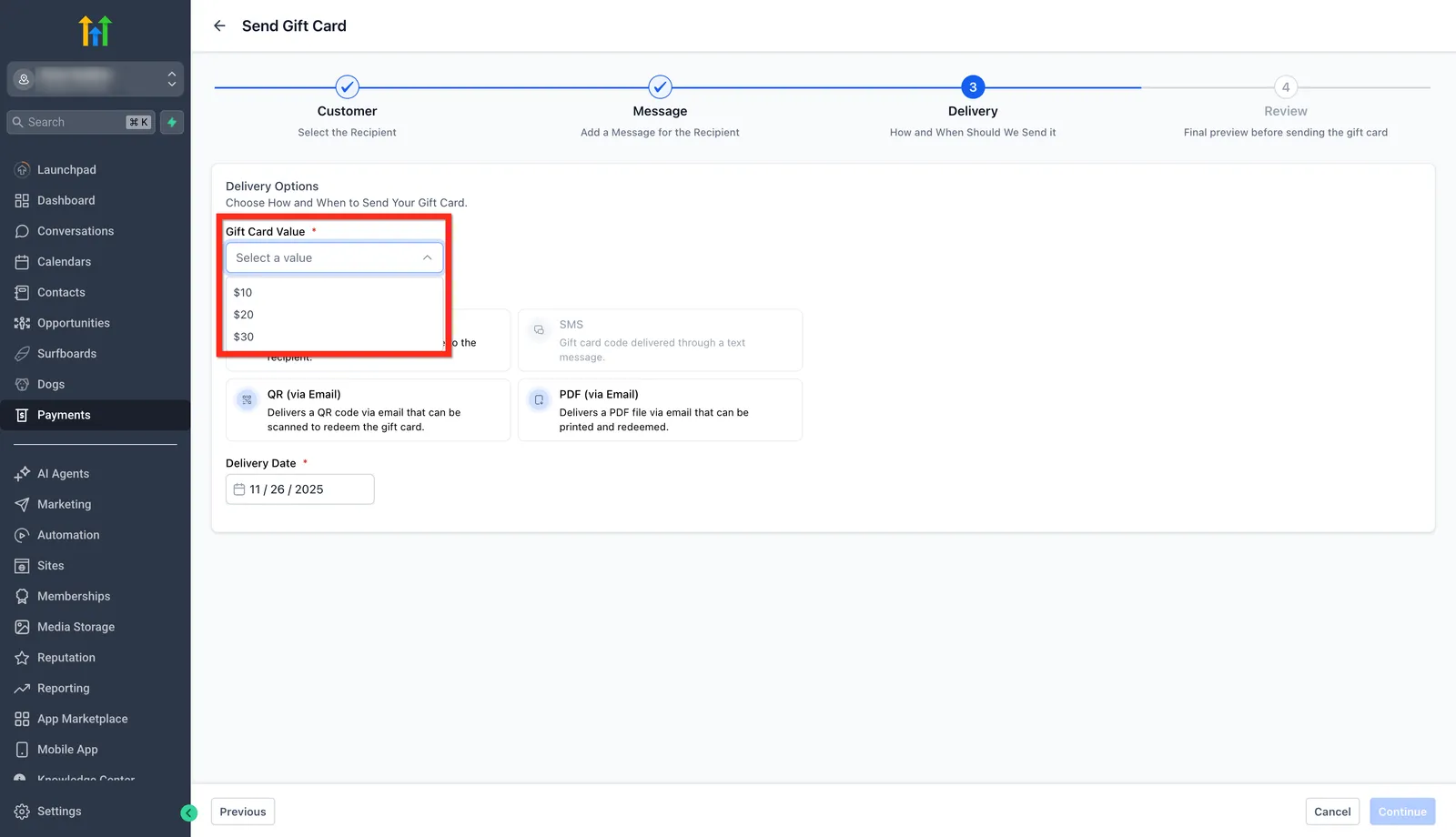
Task: Click the Search field in the sidebar
Action: point(80,122)
